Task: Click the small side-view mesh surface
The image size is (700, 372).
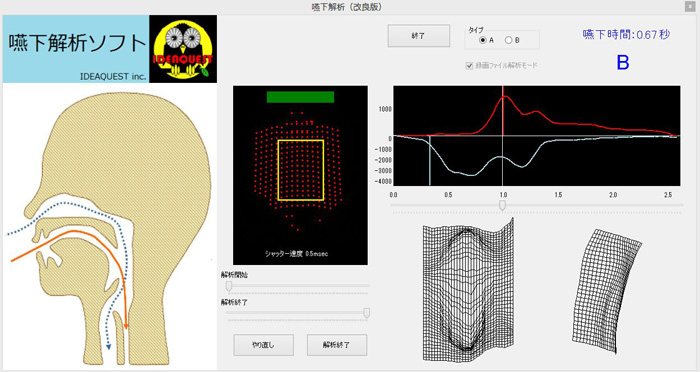Action: tap(606, 292)
